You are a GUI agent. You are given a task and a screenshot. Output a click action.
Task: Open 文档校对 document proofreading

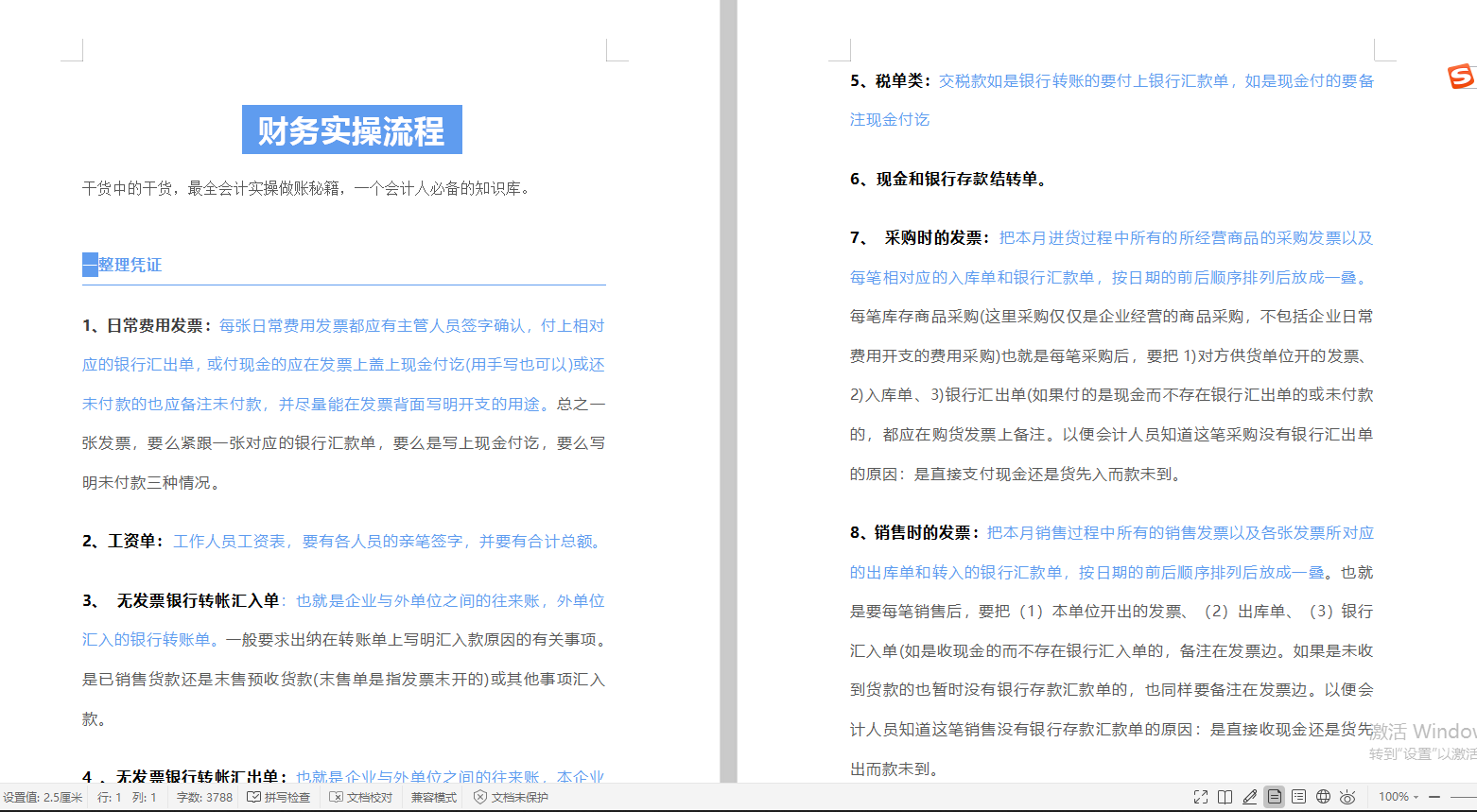click(361, 798)
